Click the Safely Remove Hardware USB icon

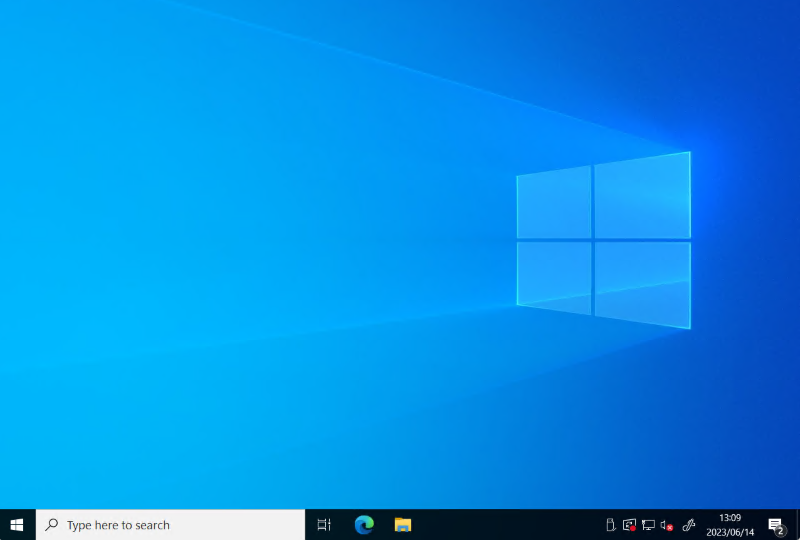tap(610, 525)
